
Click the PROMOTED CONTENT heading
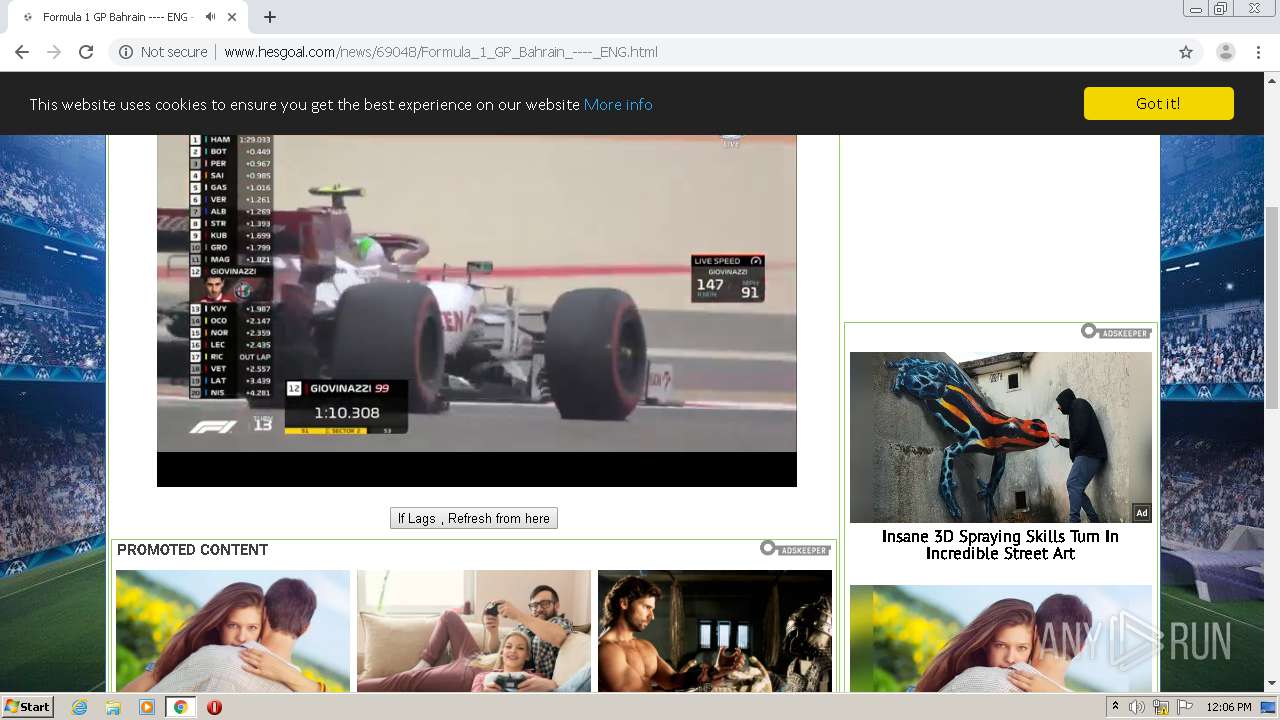tap(192, 550)
